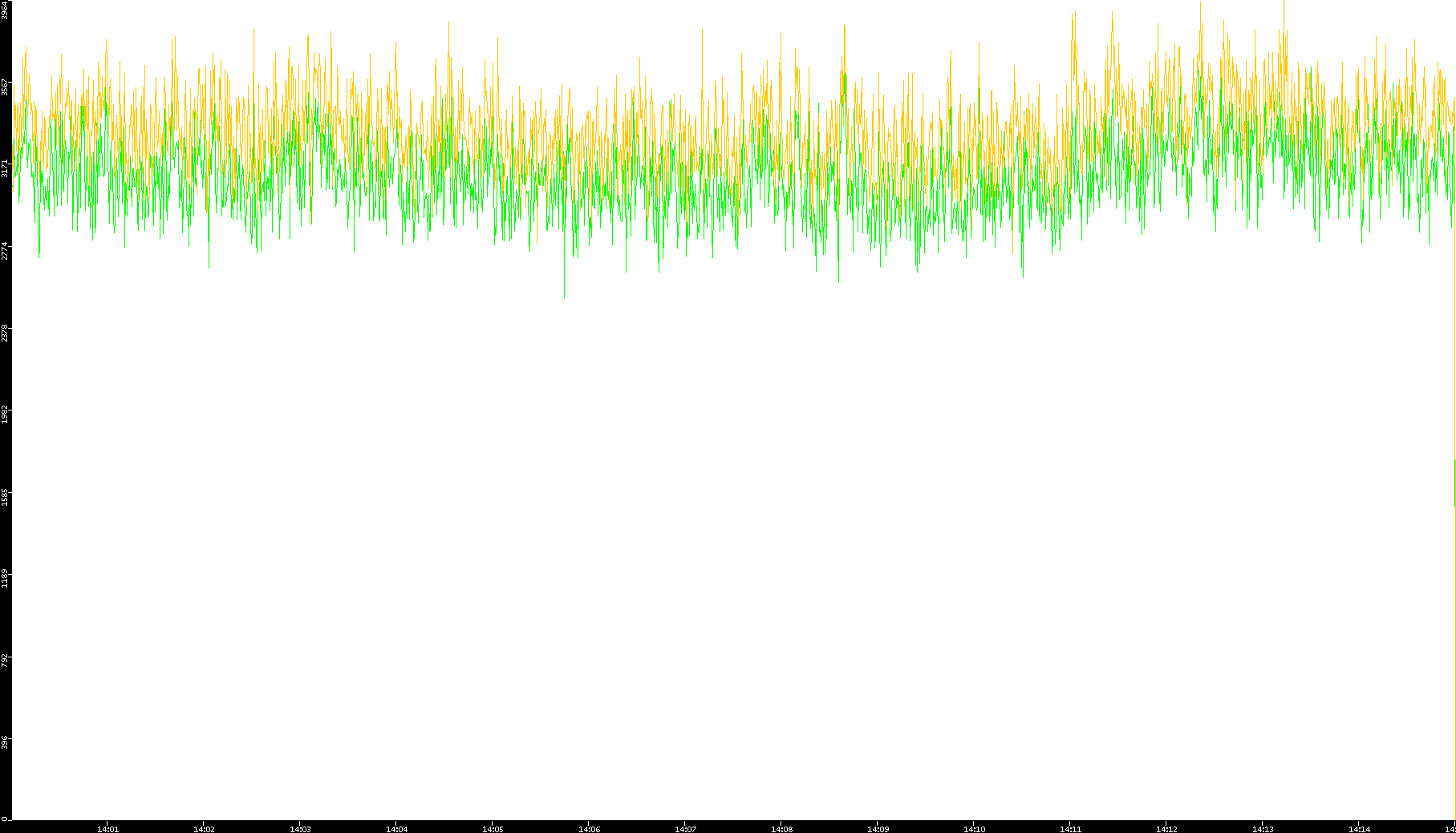Image resolution: width=1456 pixels, height=833 pixels.
Task: Click the 792 vertical axis label
Action: [x=6, y=661]
